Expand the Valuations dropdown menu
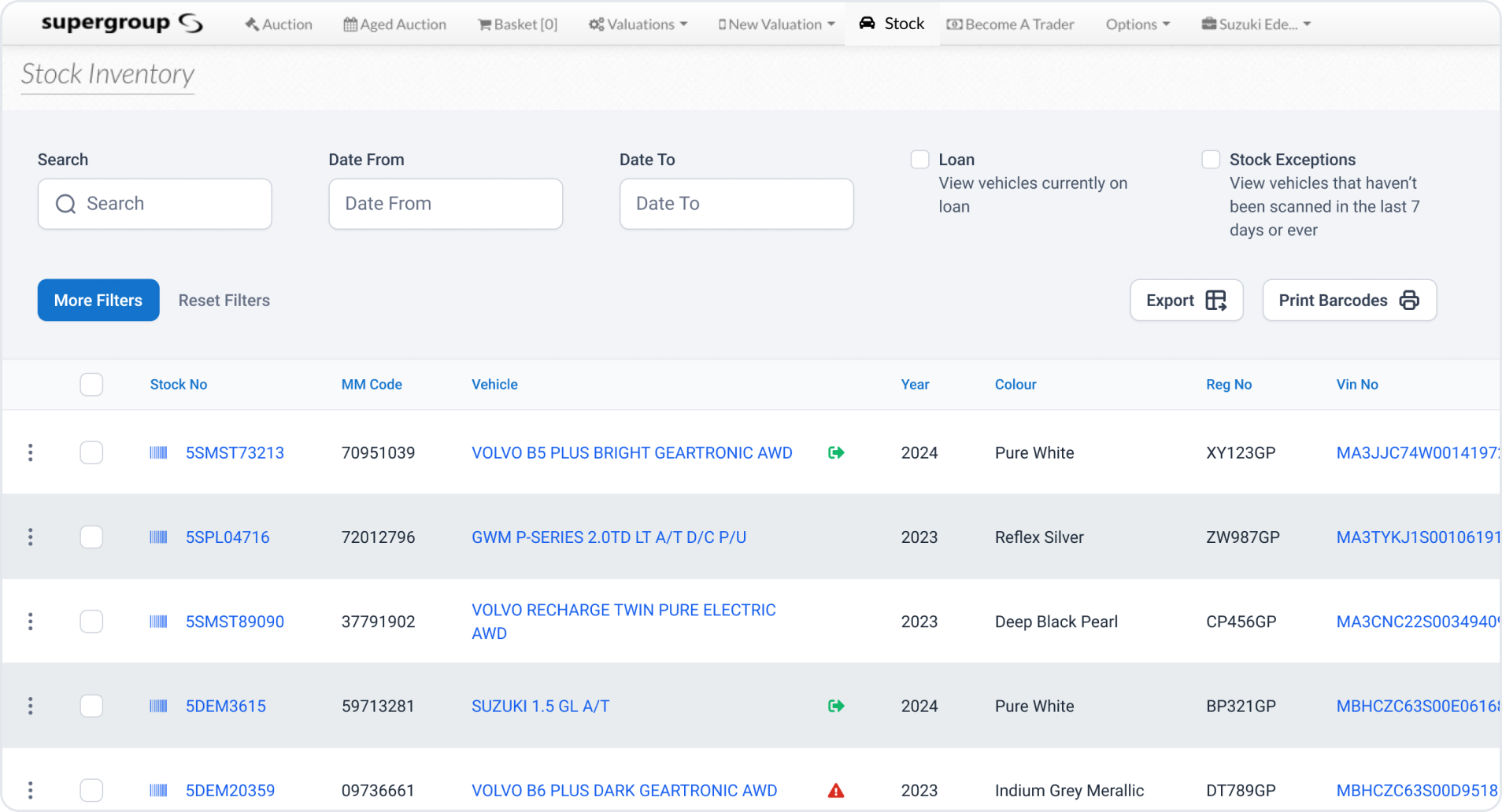 click(x=638, y=24)
